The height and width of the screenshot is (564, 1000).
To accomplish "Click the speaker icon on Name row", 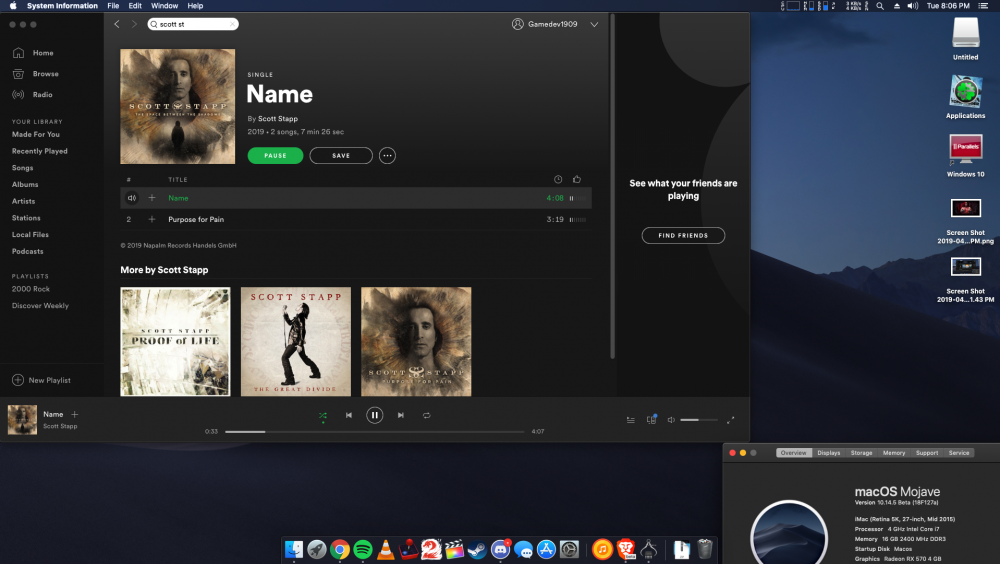I will click(131, 198).
